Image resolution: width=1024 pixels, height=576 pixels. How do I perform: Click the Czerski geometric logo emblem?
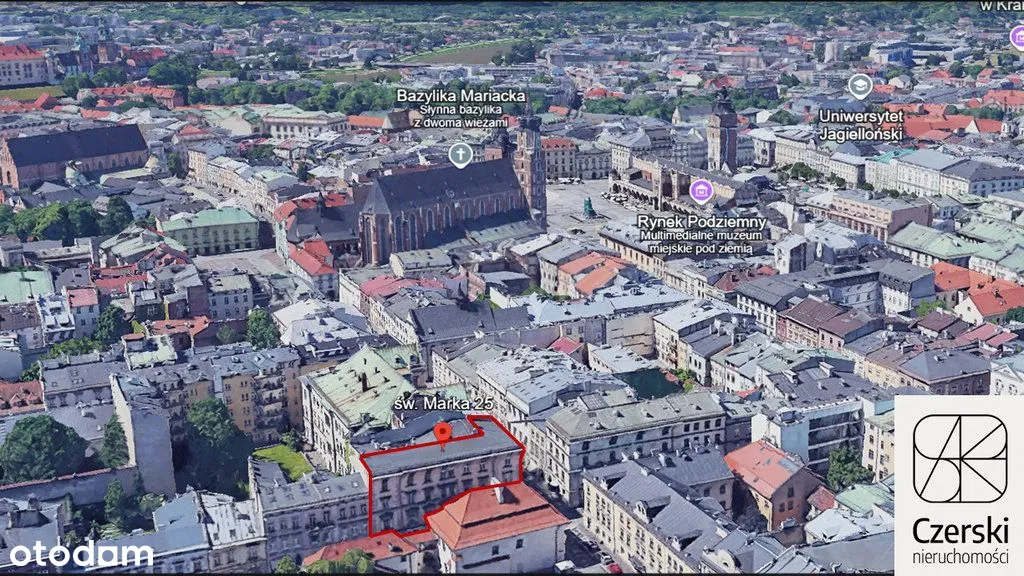pyautogui.click(x=959, y=458)
